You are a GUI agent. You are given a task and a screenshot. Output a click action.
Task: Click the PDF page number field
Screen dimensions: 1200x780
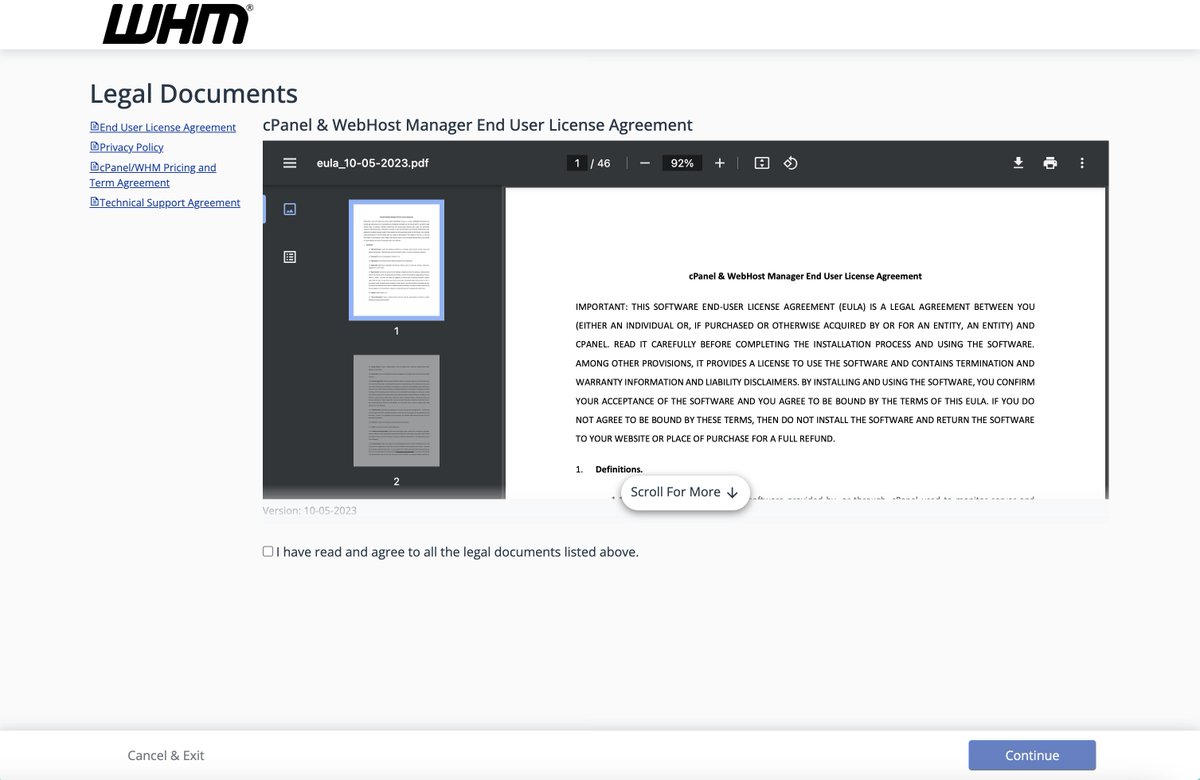[x=577, y=163]
